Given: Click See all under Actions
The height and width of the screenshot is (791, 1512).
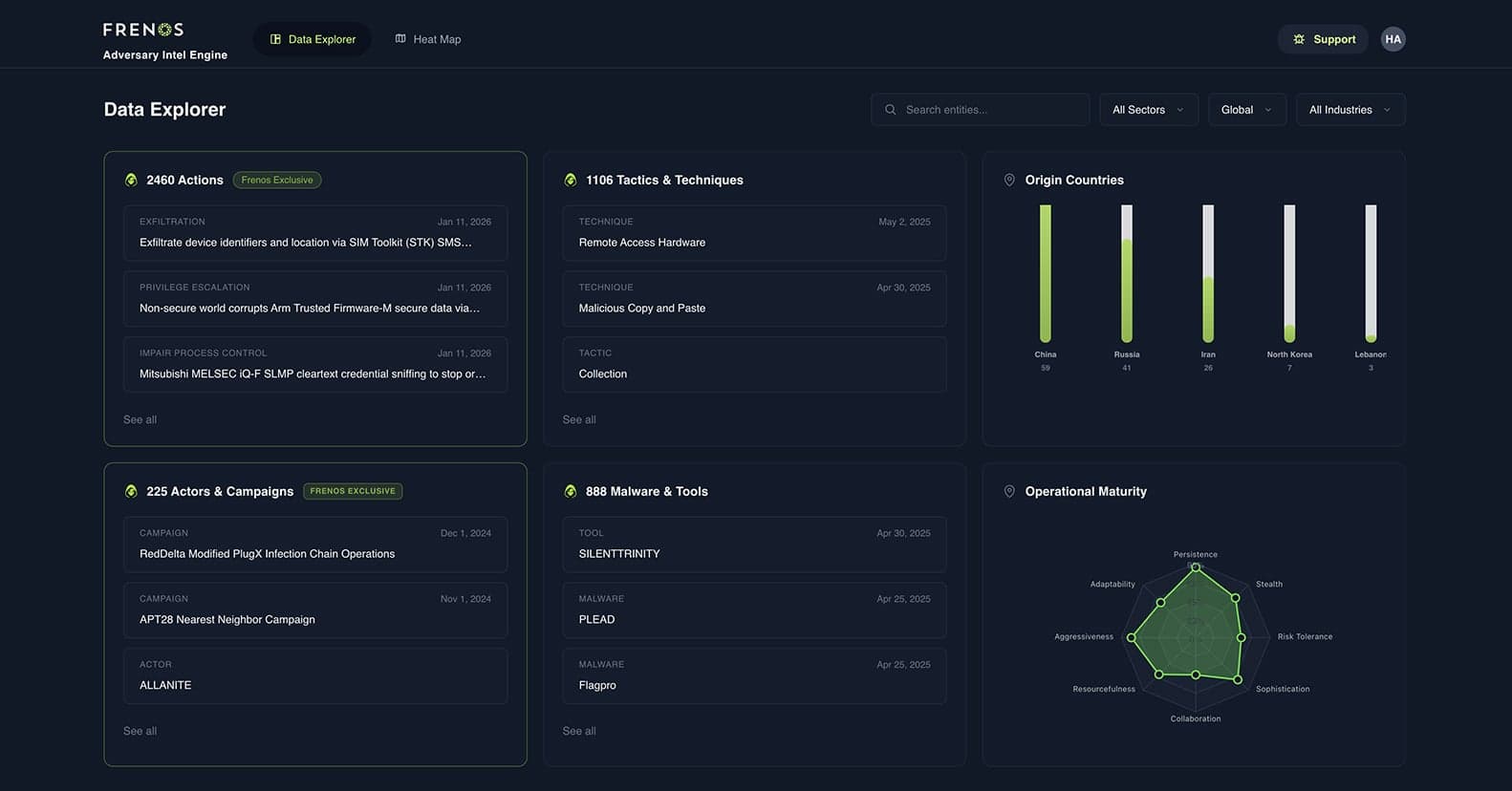Looking at the screenshot, I should click(x=140, y=419).
